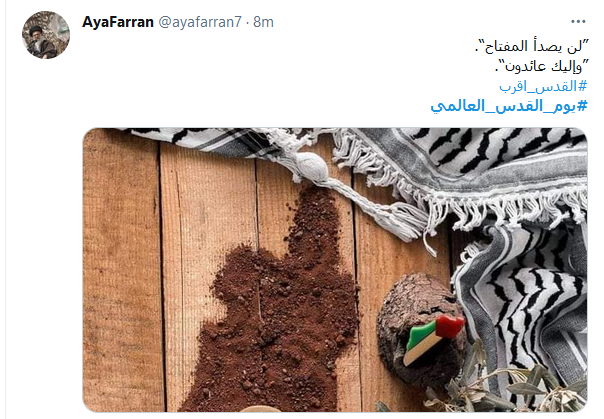Click the separator dot before the 8m timestamp

[247, 22]
